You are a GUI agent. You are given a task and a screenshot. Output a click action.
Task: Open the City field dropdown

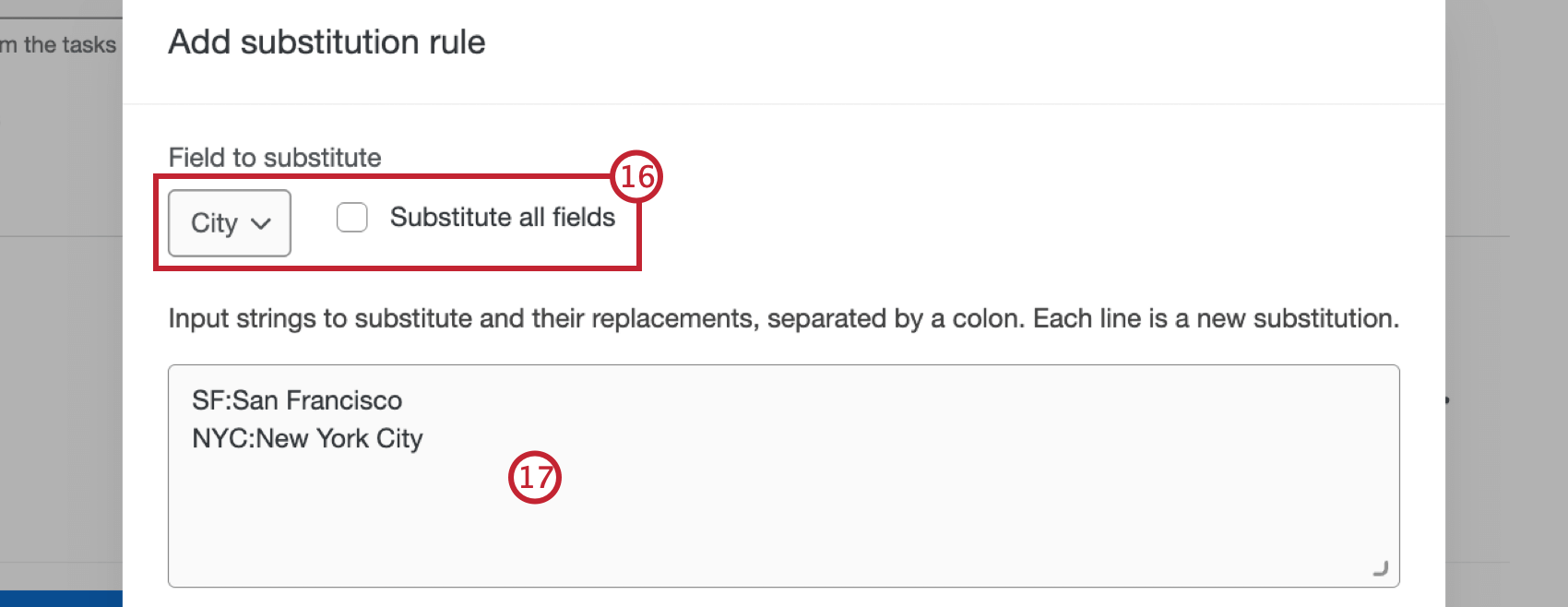coord(229,222)
